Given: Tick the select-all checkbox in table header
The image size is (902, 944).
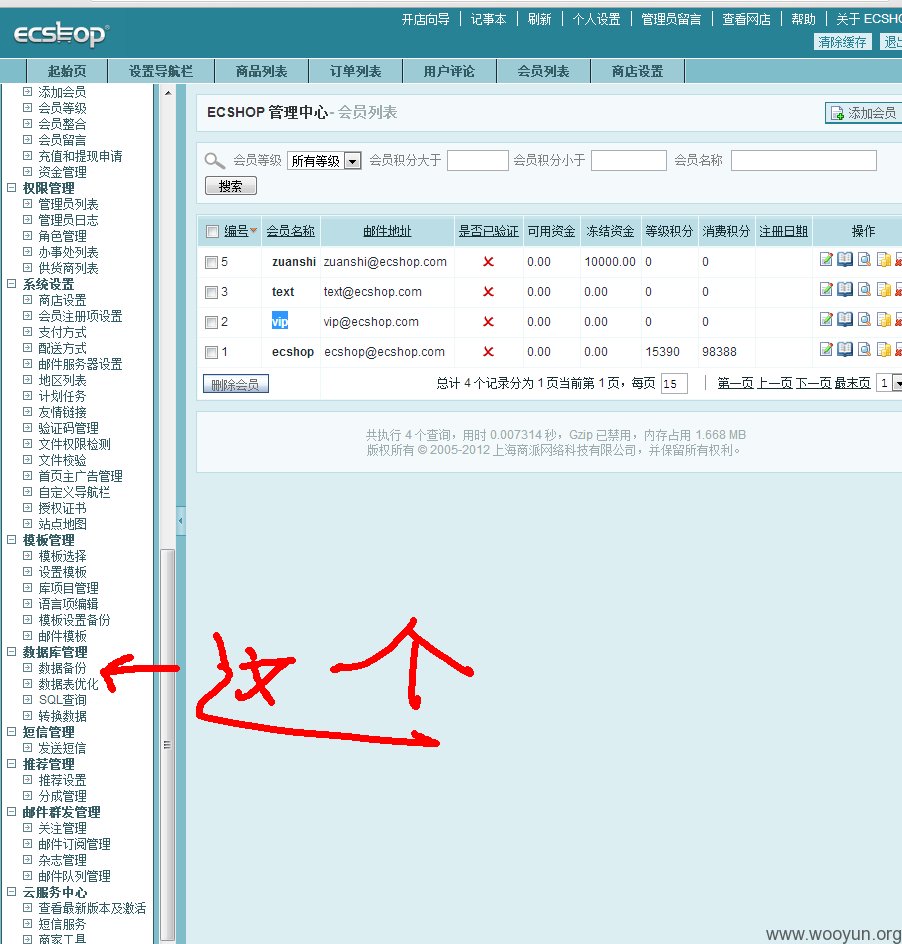Looking at the screenshot, I should tap(212, 232).
